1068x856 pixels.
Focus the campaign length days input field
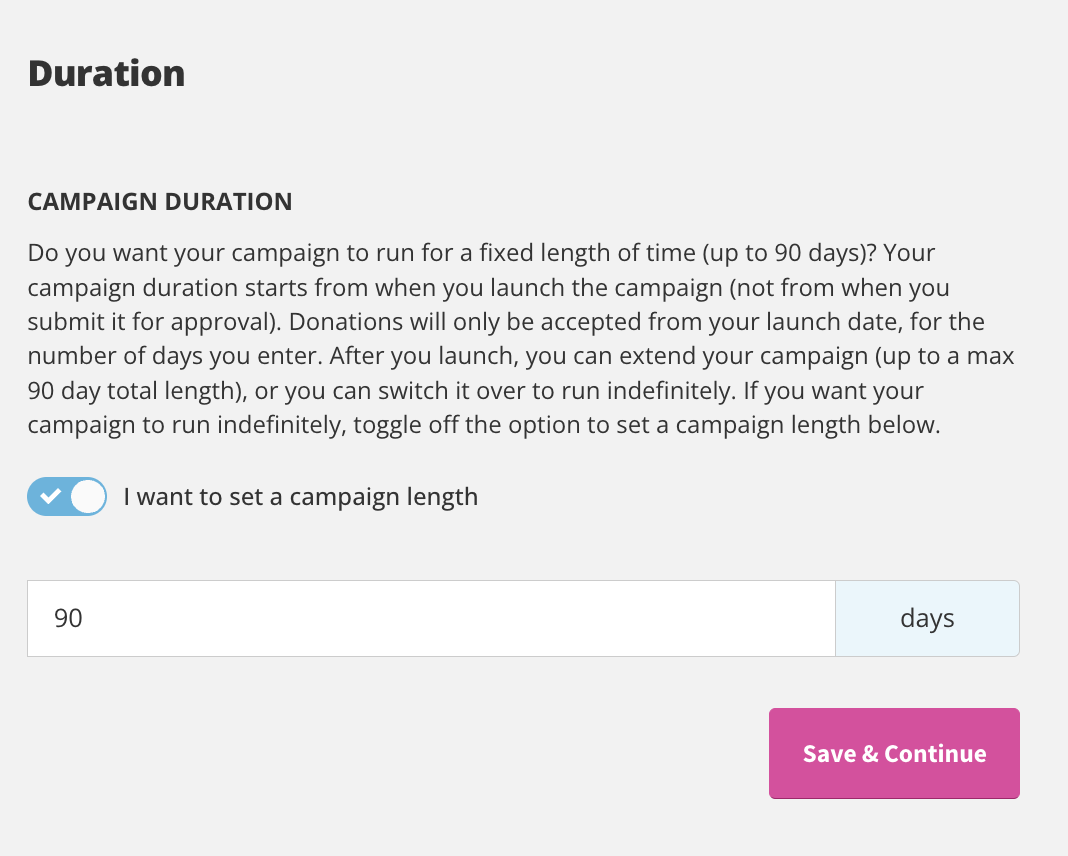pyautogui.click(x=431, y=618)
